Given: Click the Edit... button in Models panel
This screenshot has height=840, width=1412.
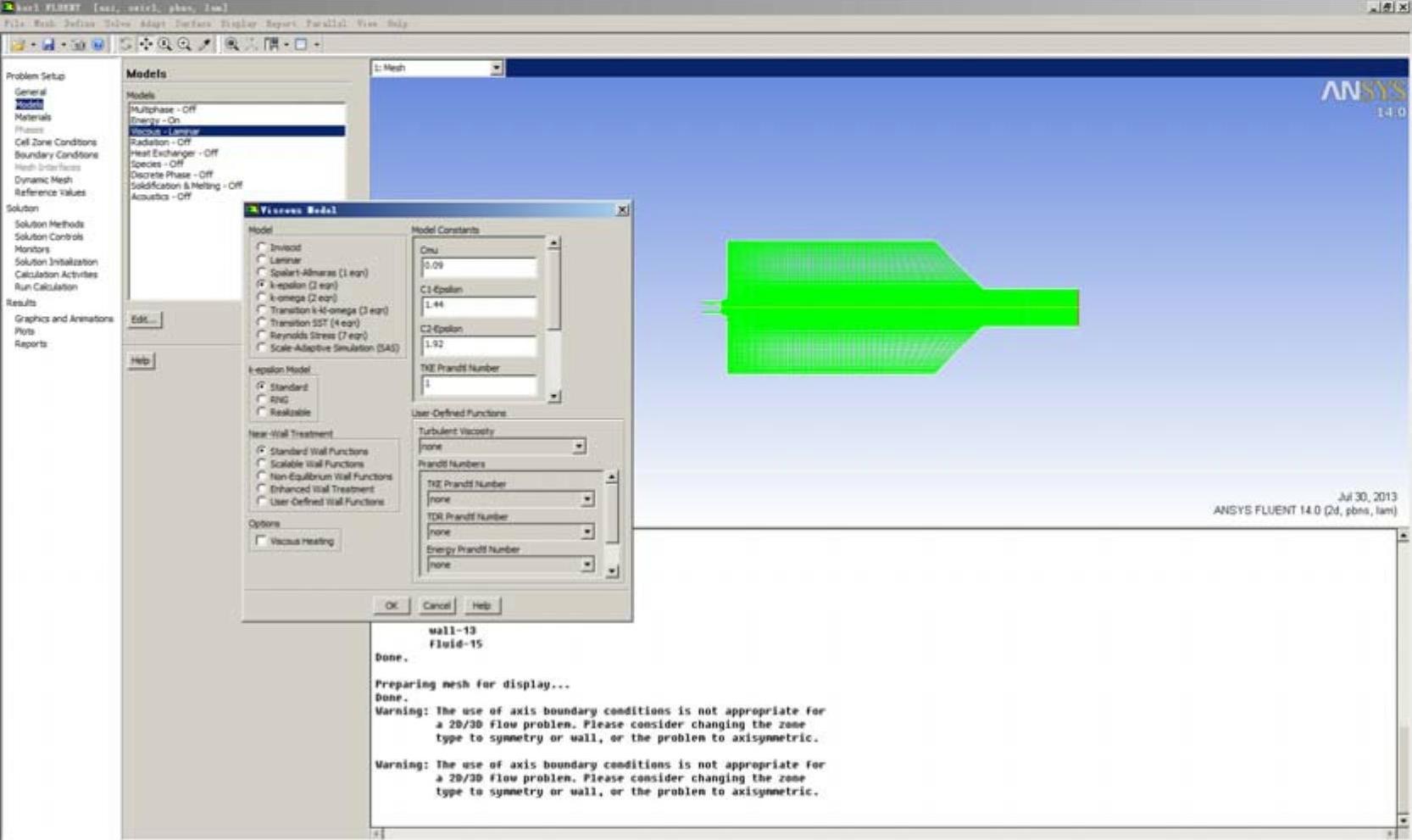Looking at the screenshot, I should pos(144,320).
